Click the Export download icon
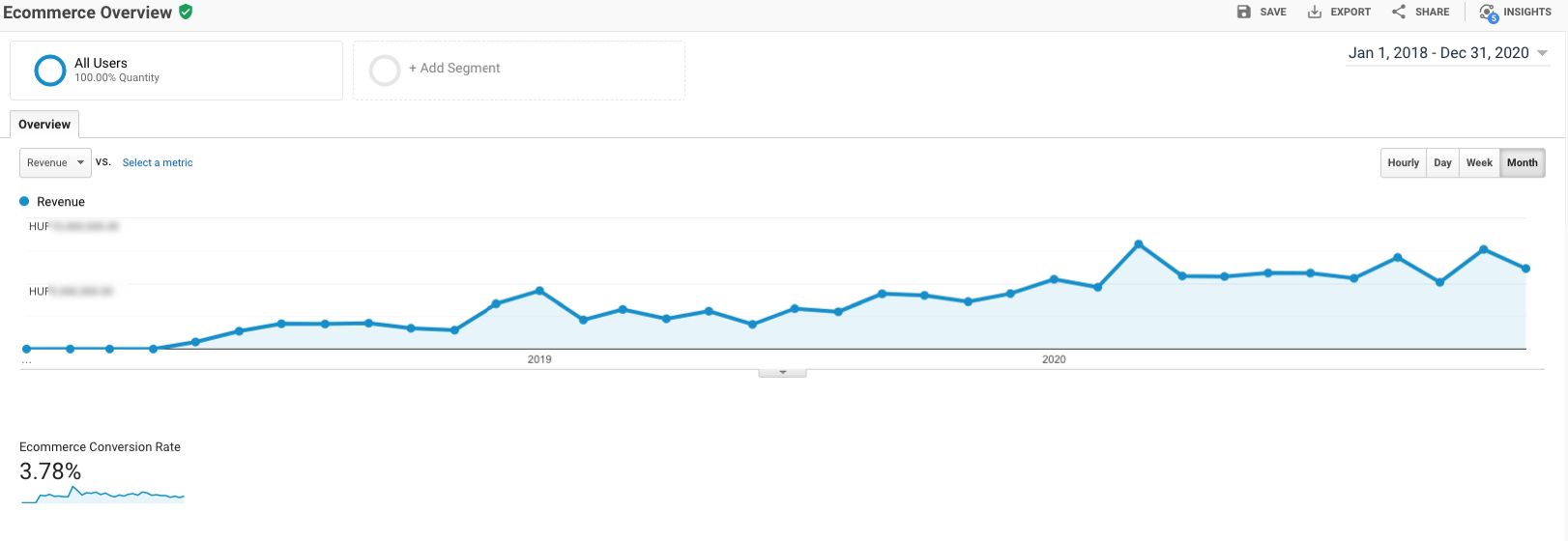 (x=1315, y=12)
